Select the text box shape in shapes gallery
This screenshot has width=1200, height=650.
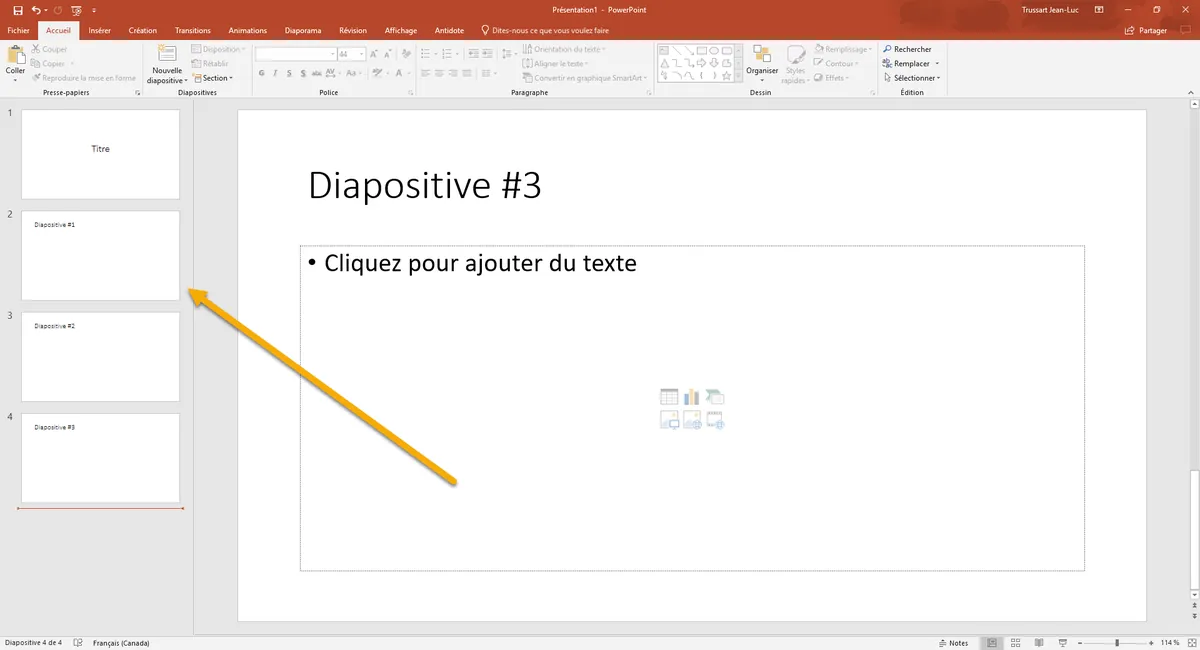click(663, 50)
